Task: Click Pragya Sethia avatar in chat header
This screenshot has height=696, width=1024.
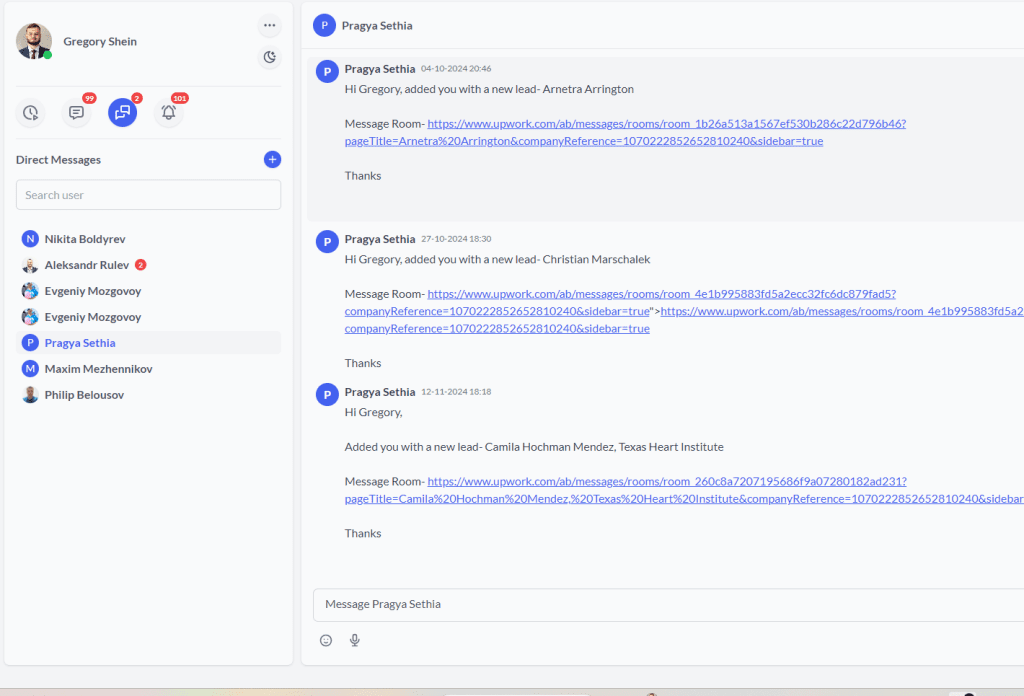Action: (324, 26)
